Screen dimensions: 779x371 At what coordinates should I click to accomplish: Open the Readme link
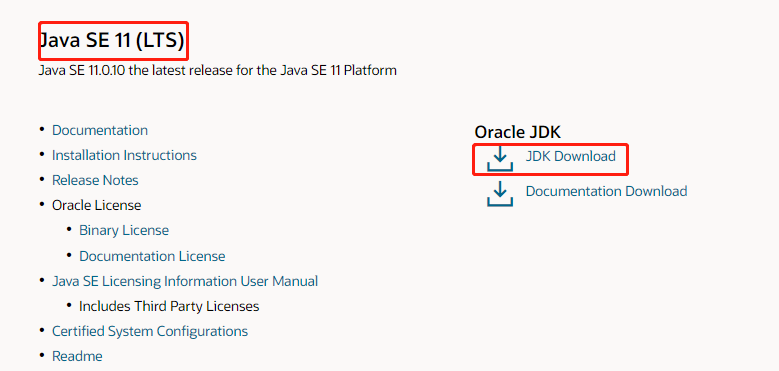(77, 356)
